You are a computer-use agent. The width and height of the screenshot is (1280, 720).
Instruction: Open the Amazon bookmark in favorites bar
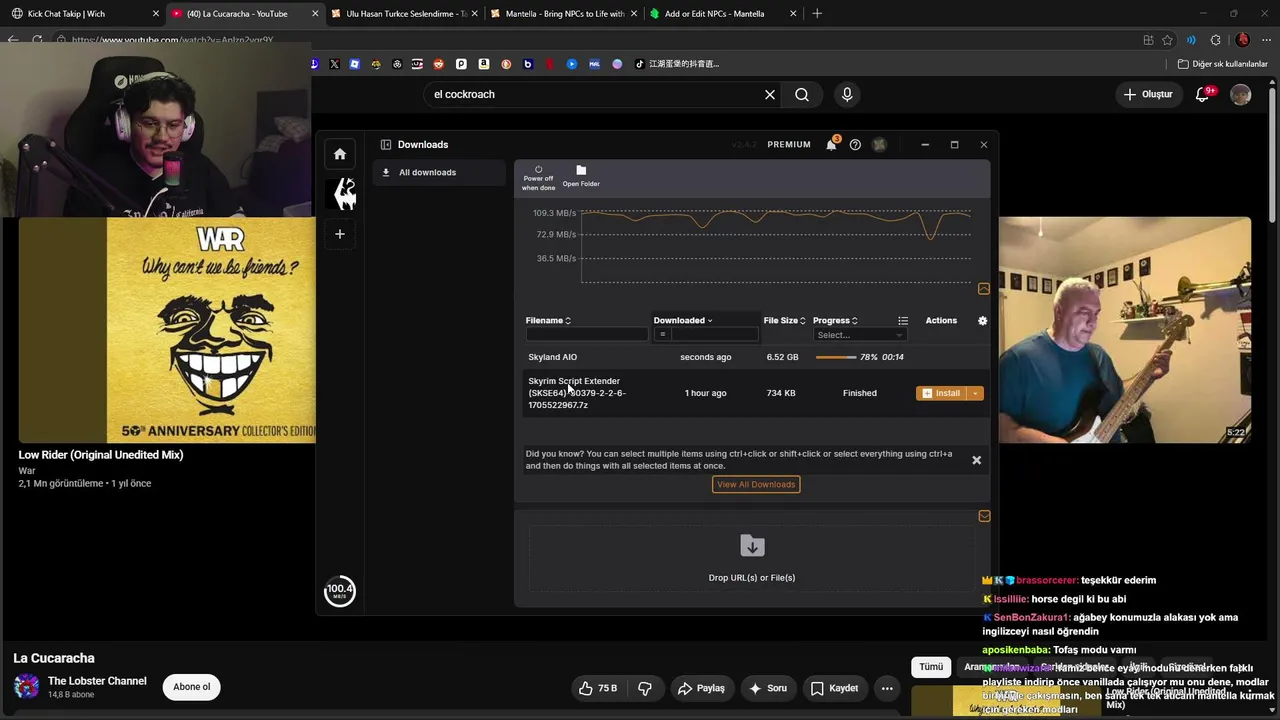484,64
